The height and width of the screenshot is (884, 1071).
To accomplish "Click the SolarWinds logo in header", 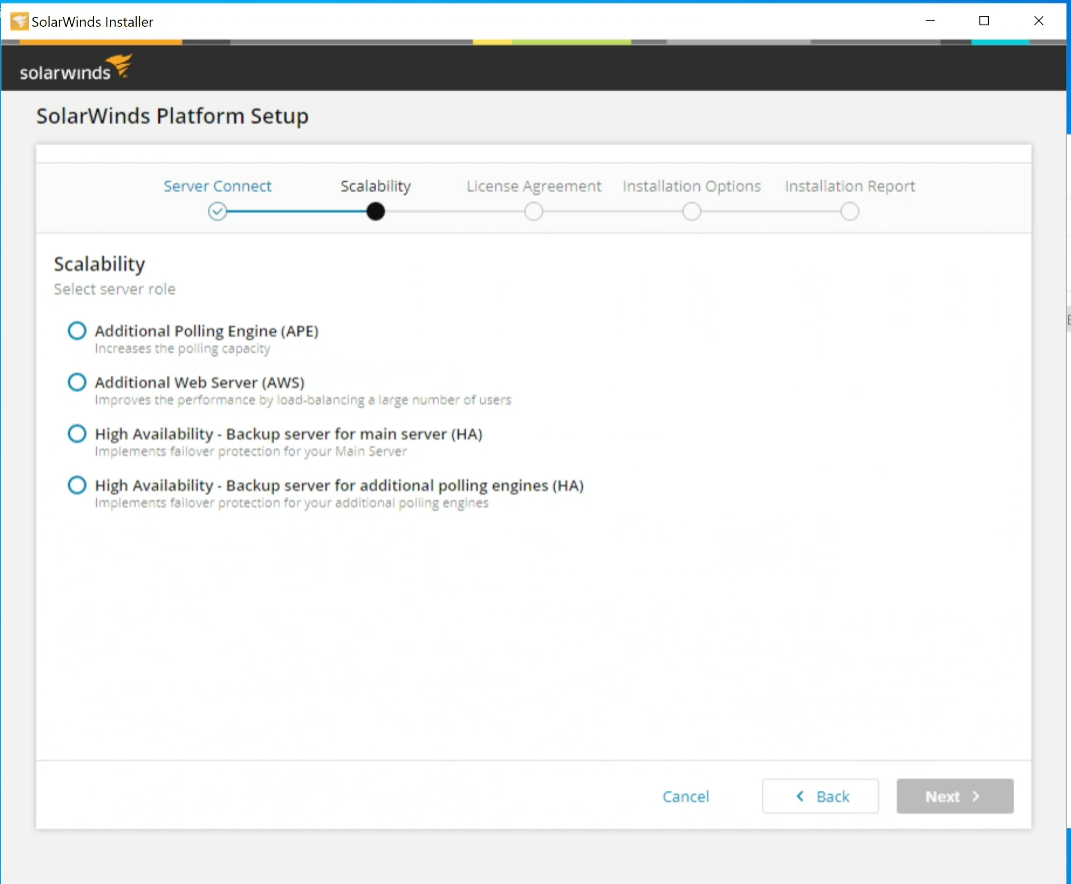I will [76, 68].
